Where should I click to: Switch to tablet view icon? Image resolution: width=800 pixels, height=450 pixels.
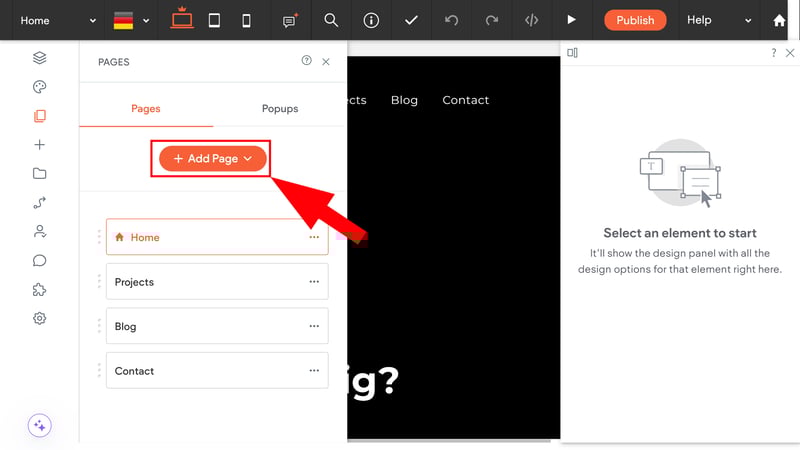pyautogui.click(x=214, y=20)
